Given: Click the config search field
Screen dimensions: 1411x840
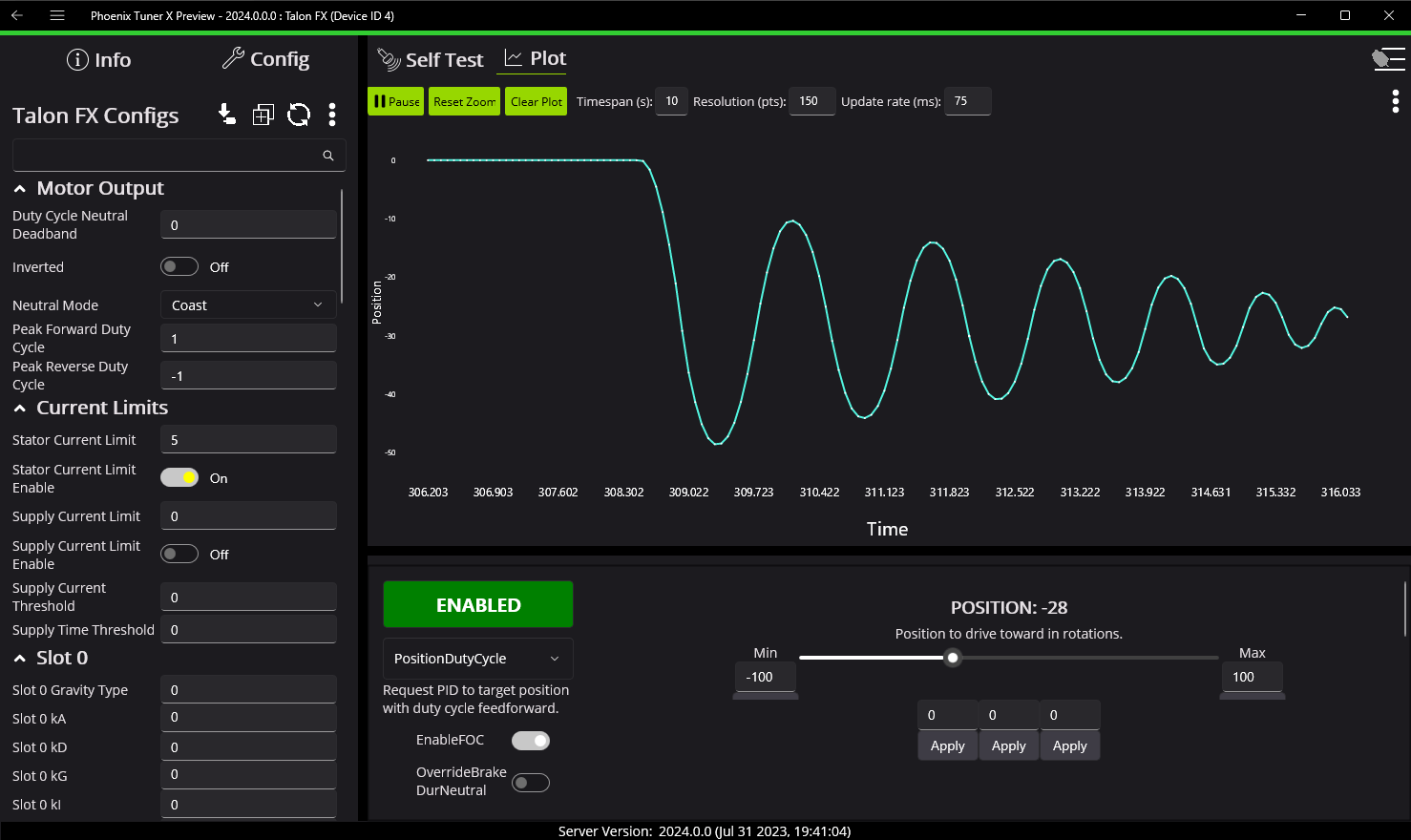Looking at the screenshot, I should pyautogui.click(x=179, y=156).
